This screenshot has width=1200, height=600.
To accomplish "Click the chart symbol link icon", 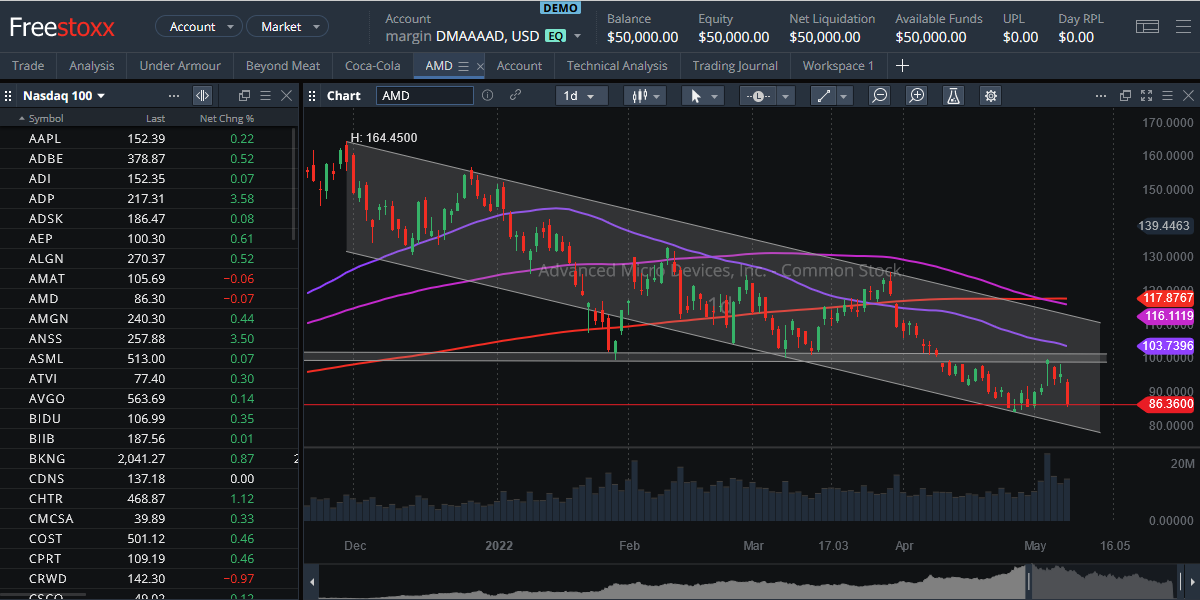I will pos(516,95).
